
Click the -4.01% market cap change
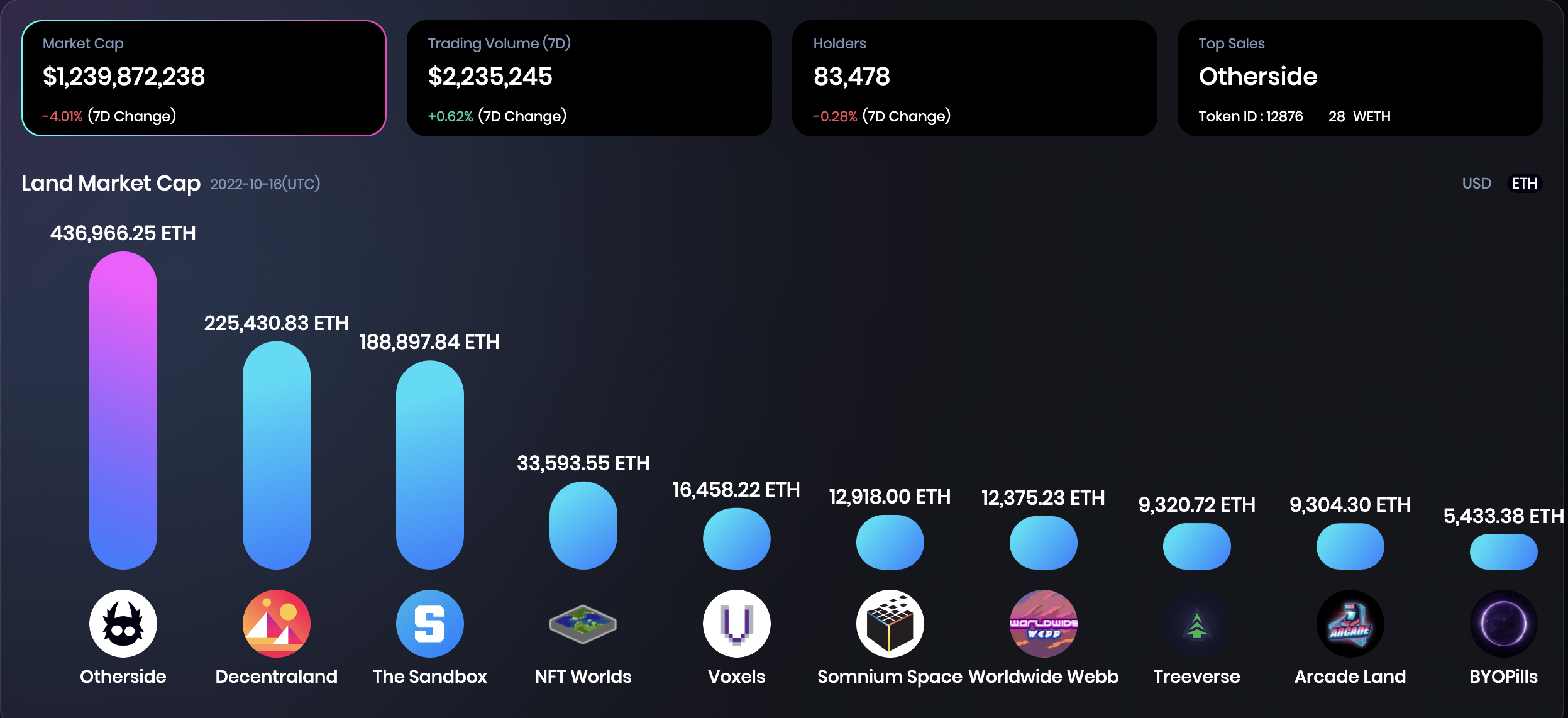[62, 116]
